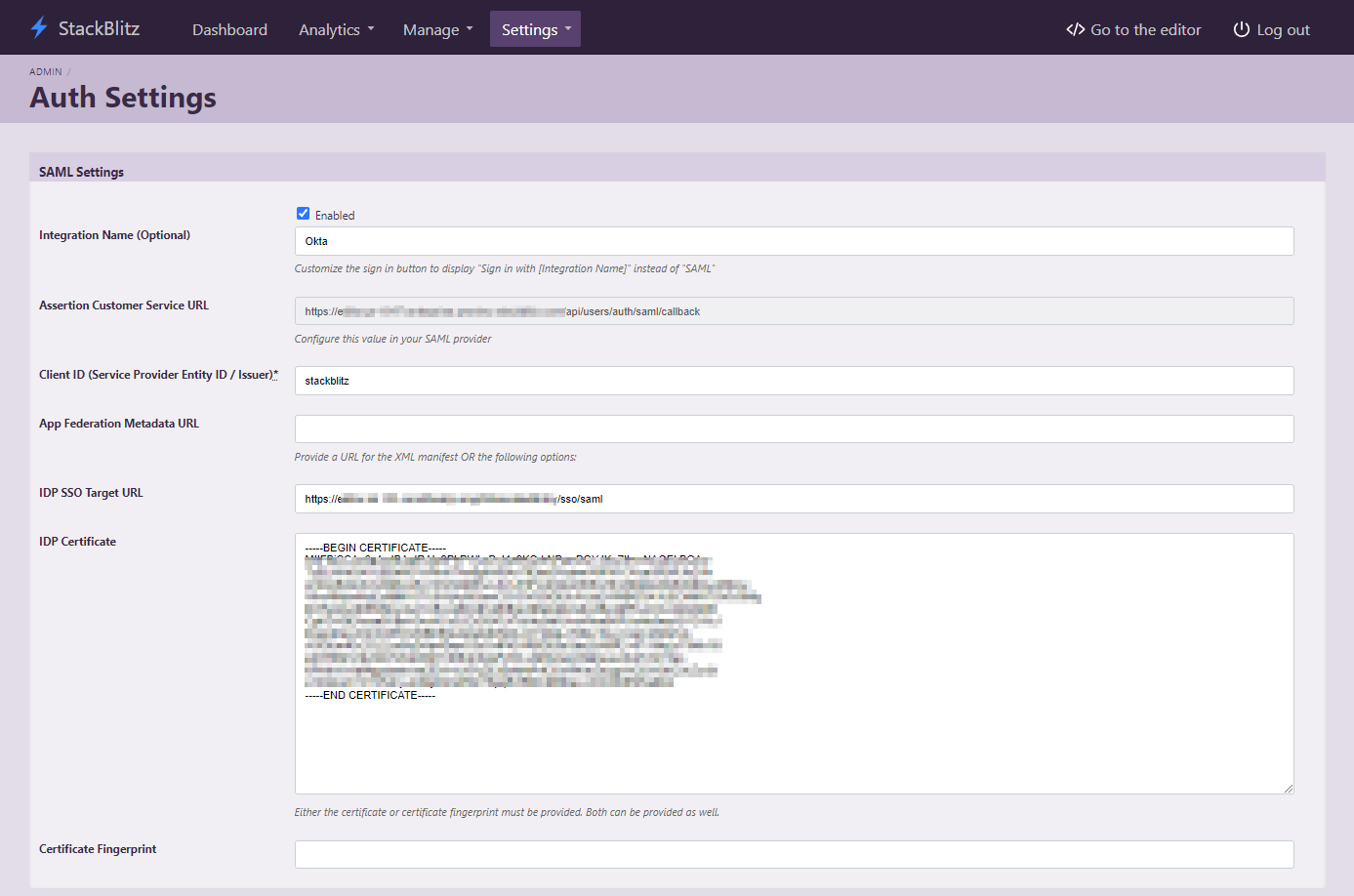
Task: Click the App Federation Metadata URL field
Action: point(794,428)
